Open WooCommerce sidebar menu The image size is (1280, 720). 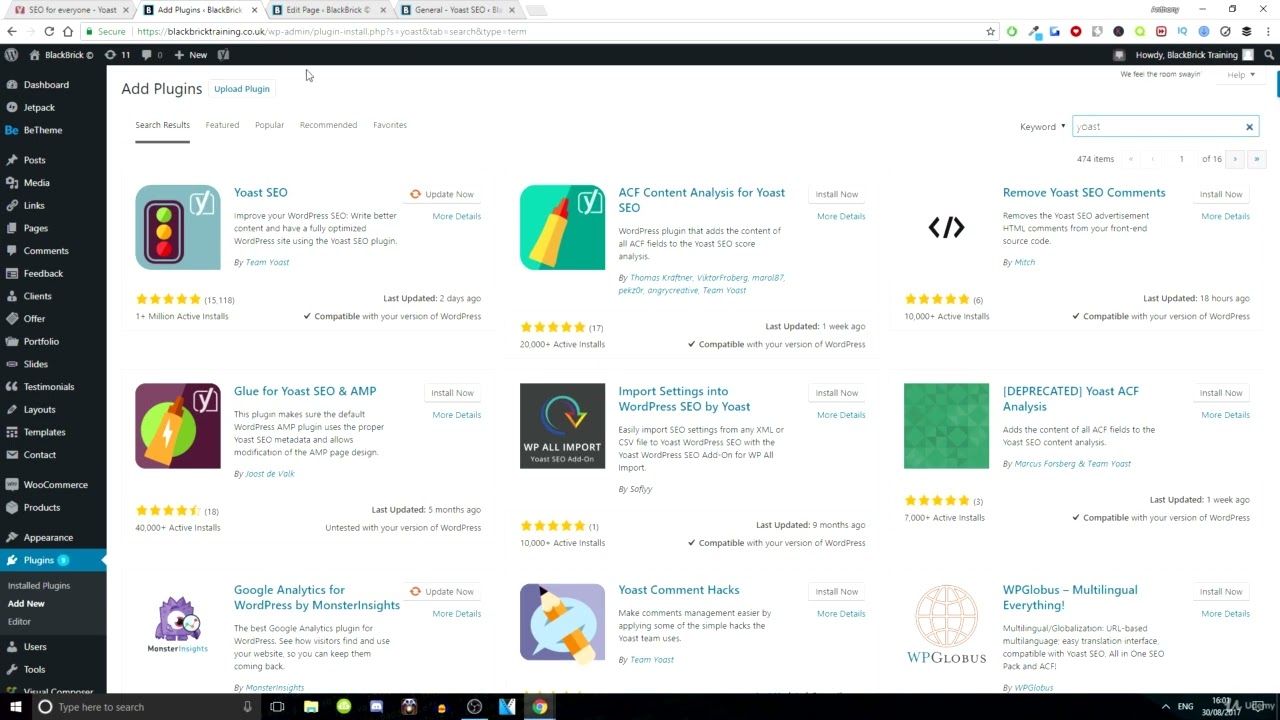[55, 485]
